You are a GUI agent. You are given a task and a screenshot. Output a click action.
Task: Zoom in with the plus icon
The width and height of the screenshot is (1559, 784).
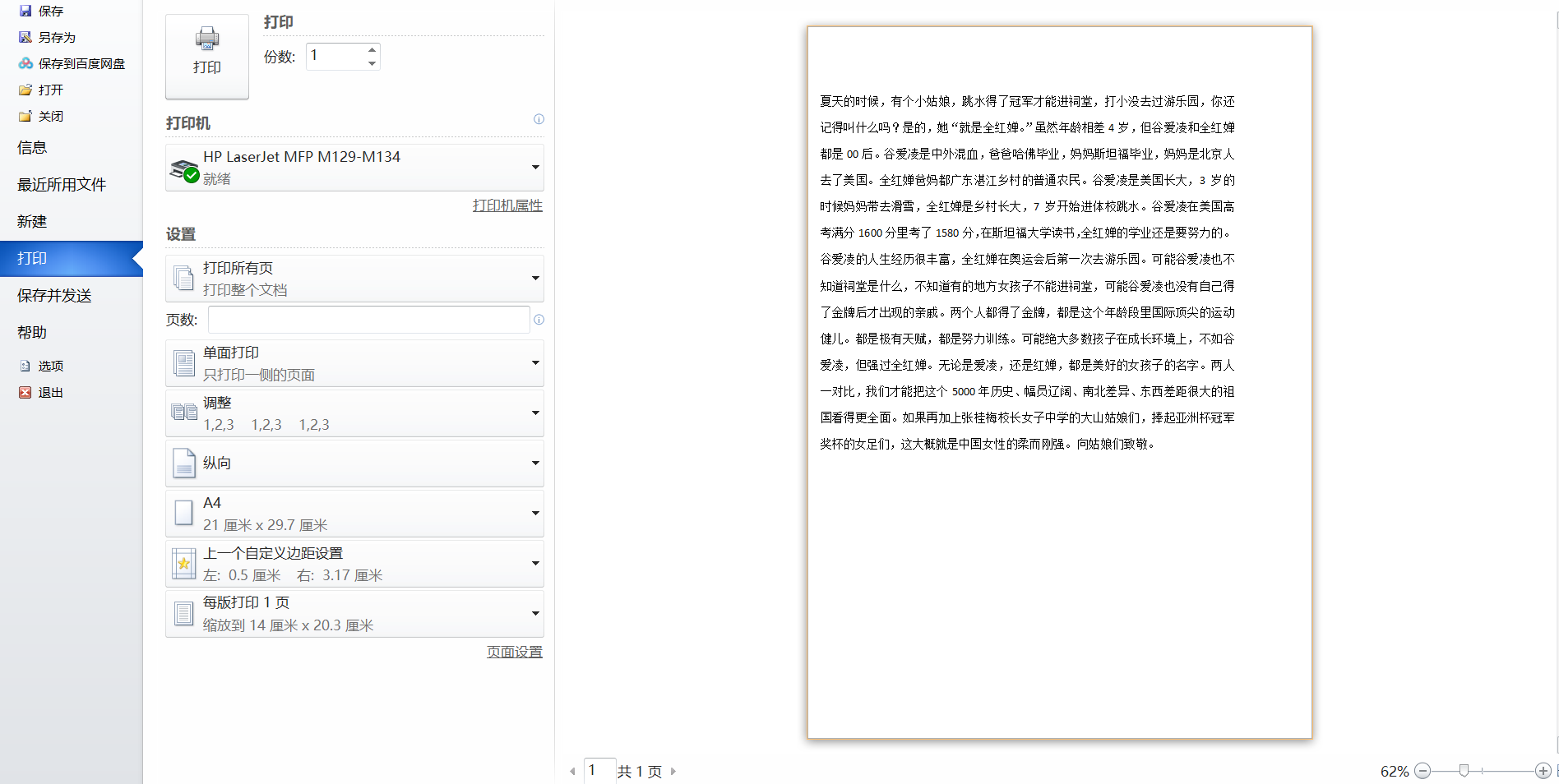[1543, 771]
